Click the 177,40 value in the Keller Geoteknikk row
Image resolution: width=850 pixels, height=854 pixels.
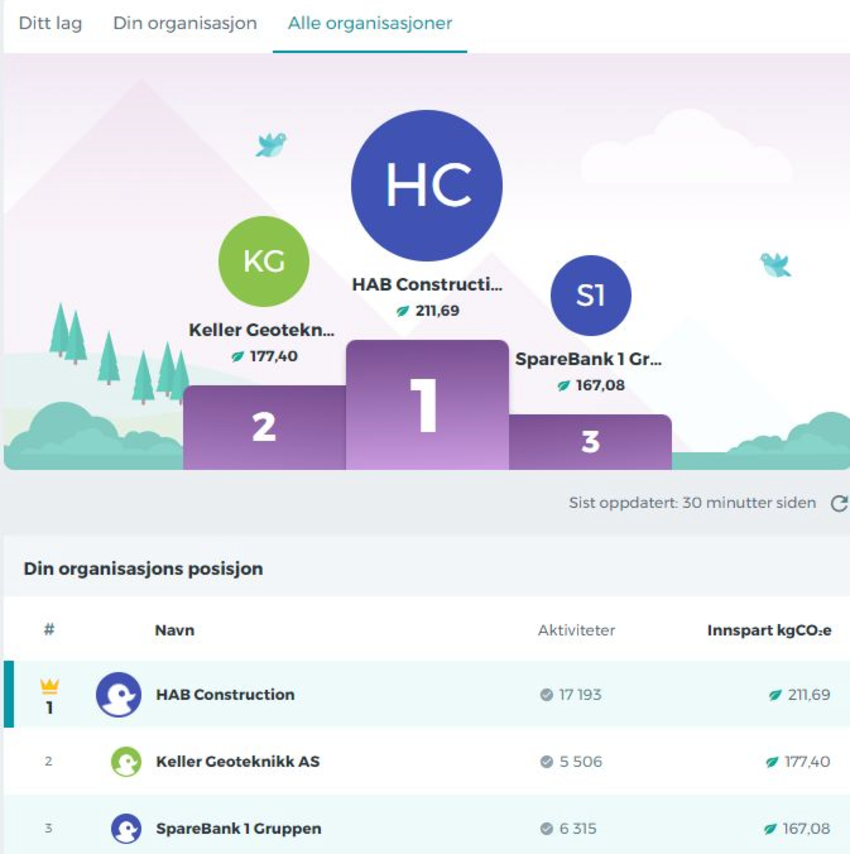tap(807, 761)
